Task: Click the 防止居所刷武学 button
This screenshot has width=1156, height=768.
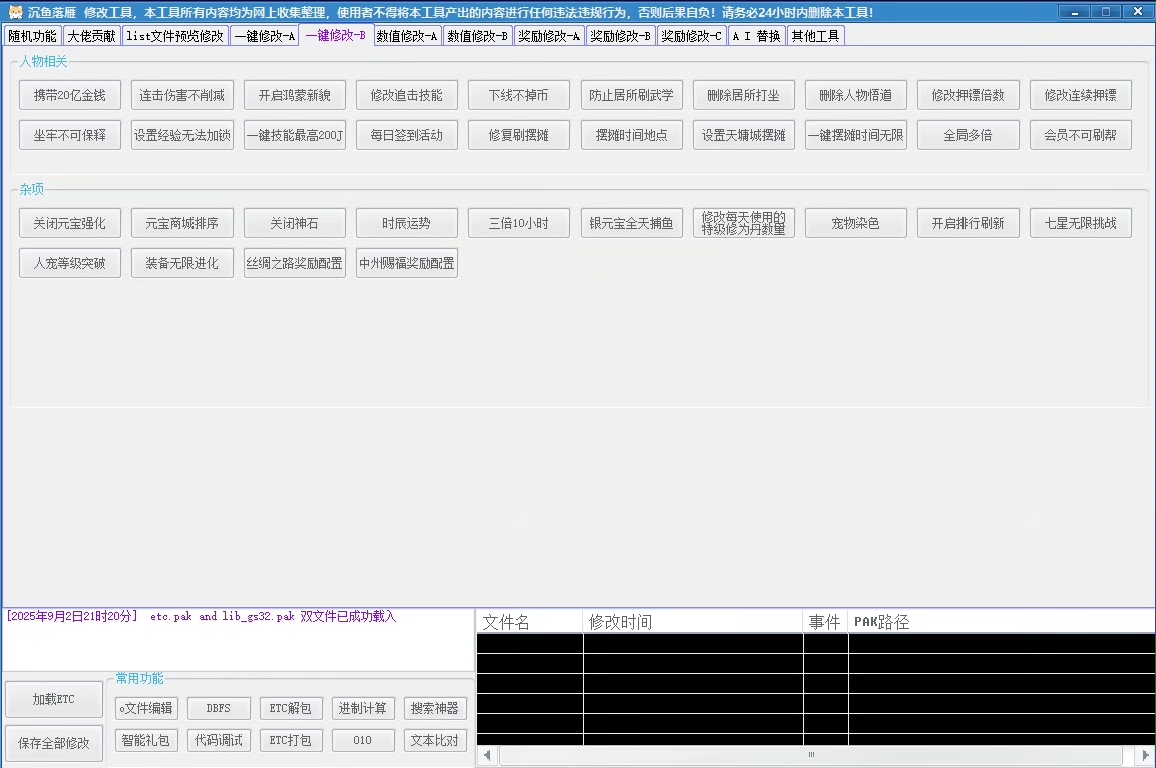Action: (632, 95)
